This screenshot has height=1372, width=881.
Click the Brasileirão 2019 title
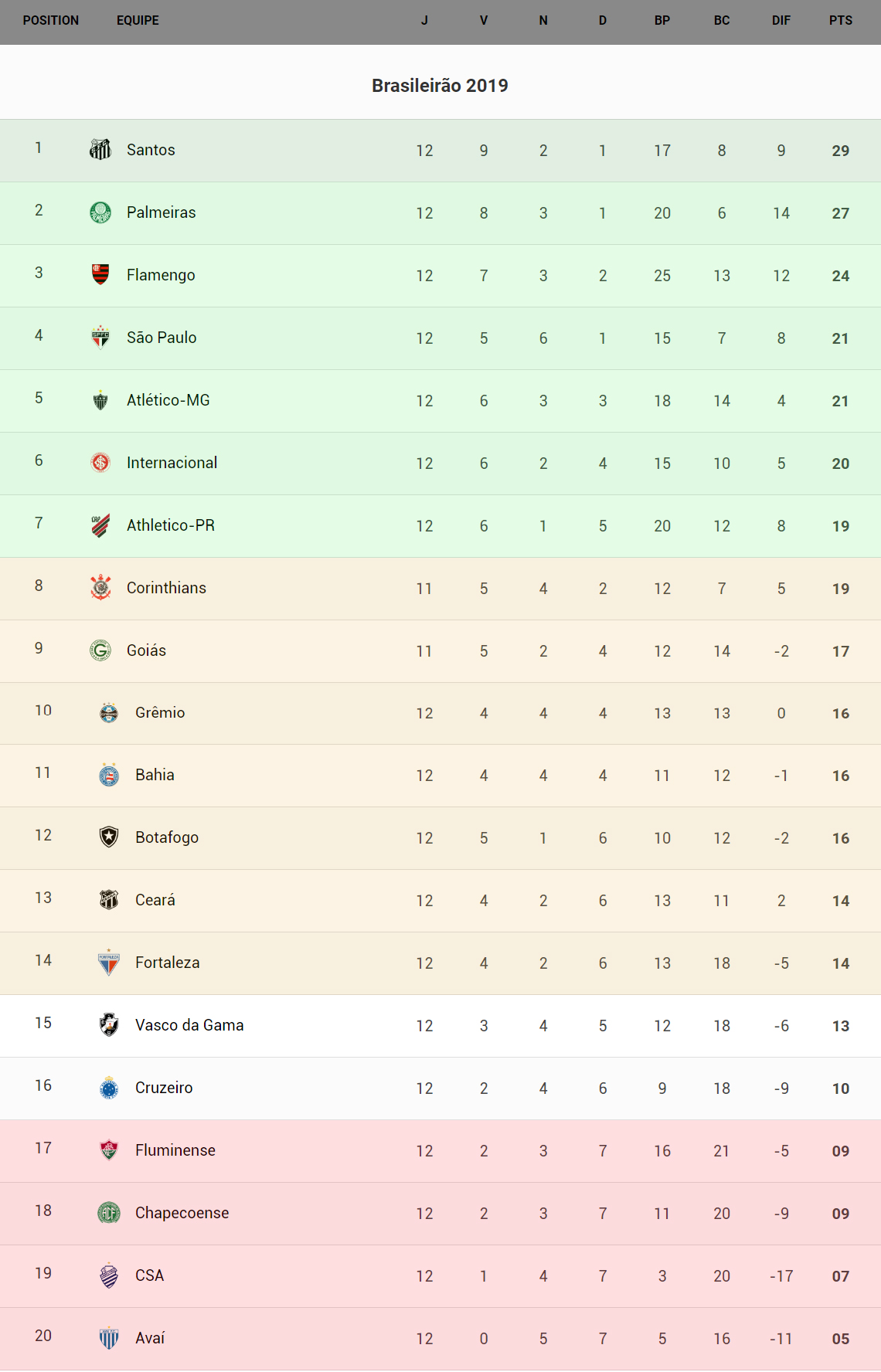(440, 86)
